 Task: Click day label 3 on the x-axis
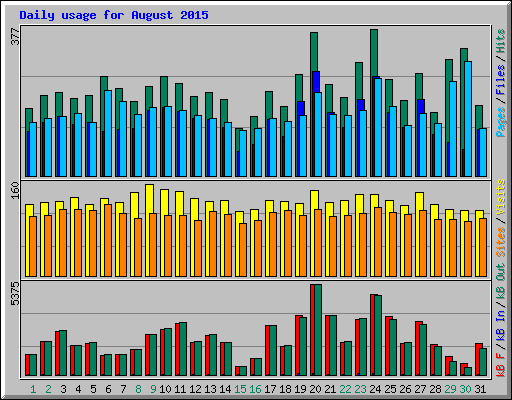point(63,389)
